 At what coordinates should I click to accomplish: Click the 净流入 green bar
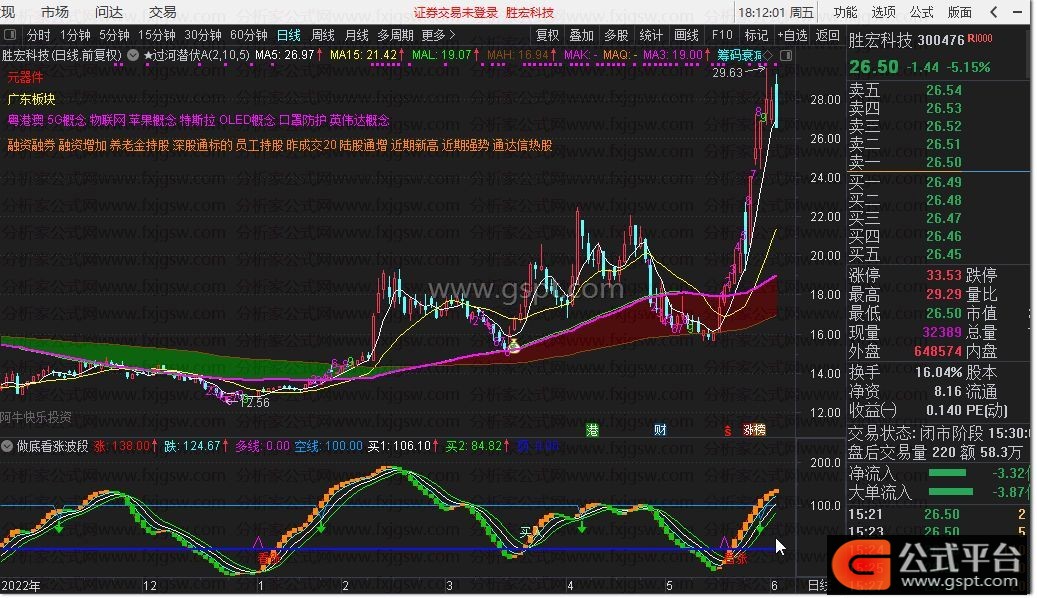[x=947, y=473]
